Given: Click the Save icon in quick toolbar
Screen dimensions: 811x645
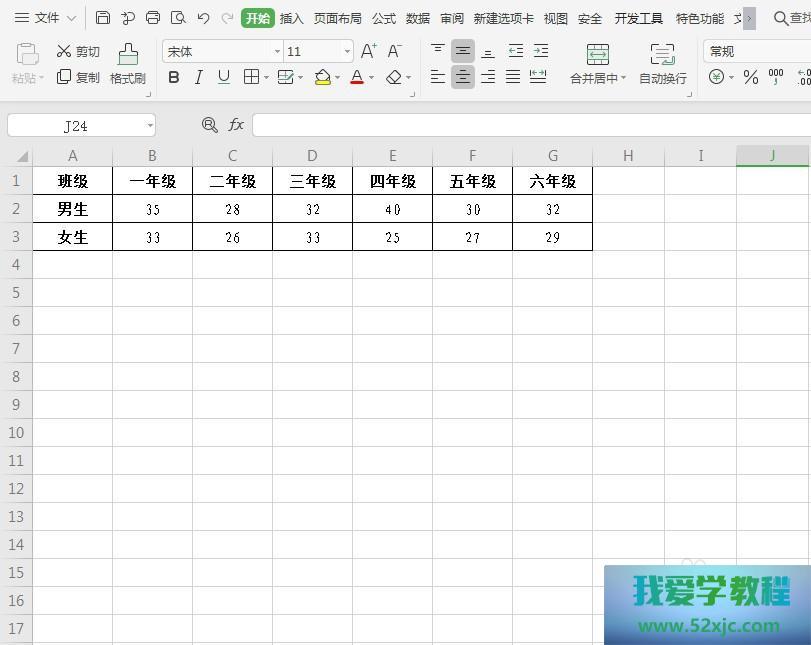Looking at the screenshot, I should coord(103,18).
